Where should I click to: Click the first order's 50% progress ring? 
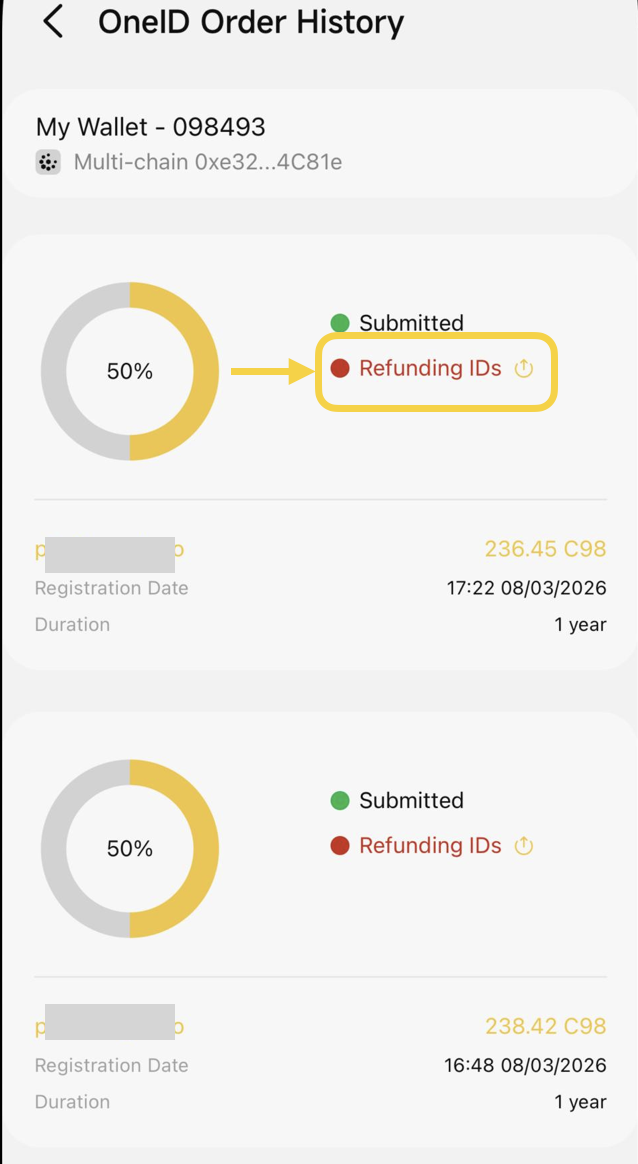[x=130, y=371]
